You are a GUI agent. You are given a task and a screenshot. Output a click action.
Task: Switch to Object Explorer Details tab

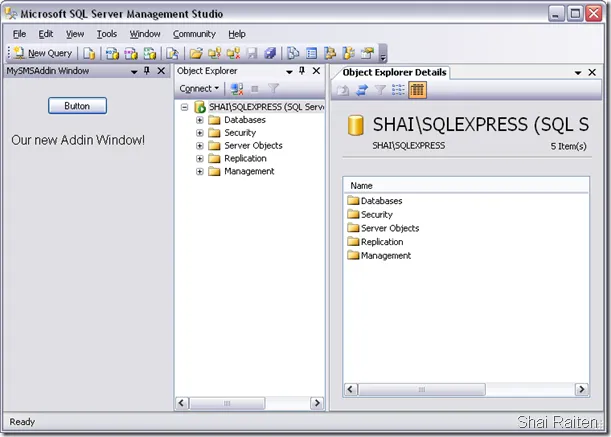(394, 73)
